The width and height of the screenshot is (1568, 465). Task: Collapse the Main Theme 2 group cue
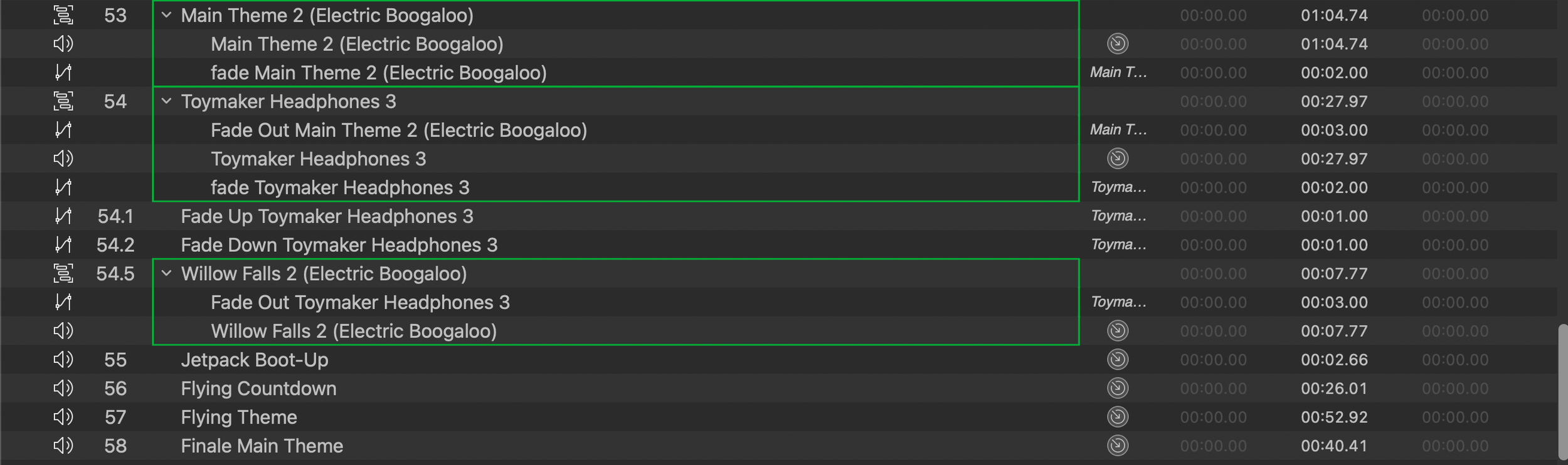(166, 15)
